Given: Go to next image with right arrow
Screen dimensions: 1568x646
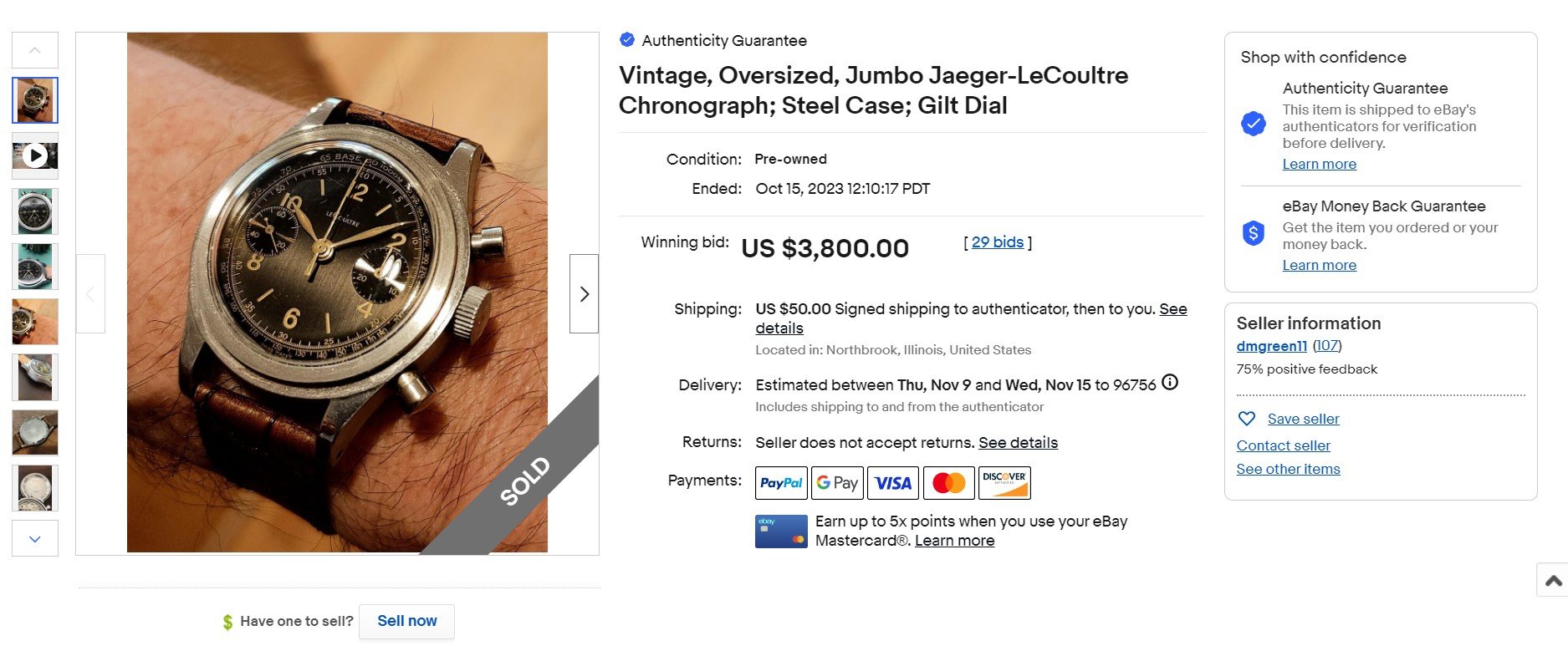Looking at the screenshot, I should click(584, 294).
